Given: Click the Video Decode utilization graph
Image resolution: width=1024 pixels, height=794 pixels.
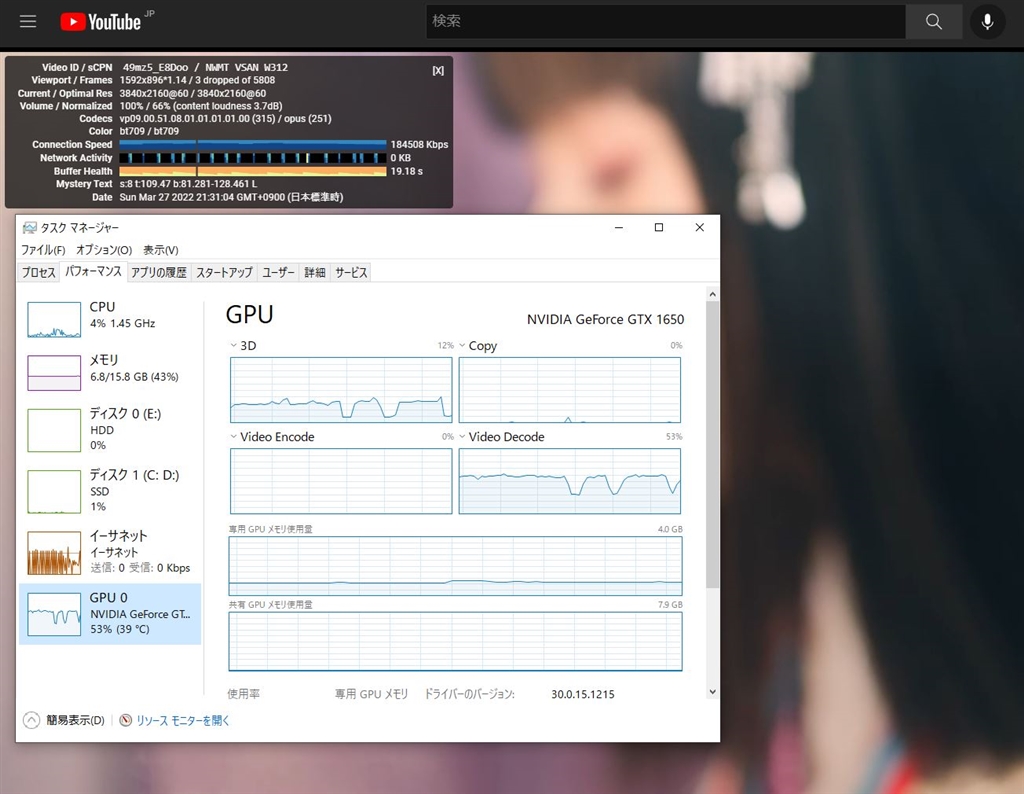Looking at the screenshot, I should 569,481.
